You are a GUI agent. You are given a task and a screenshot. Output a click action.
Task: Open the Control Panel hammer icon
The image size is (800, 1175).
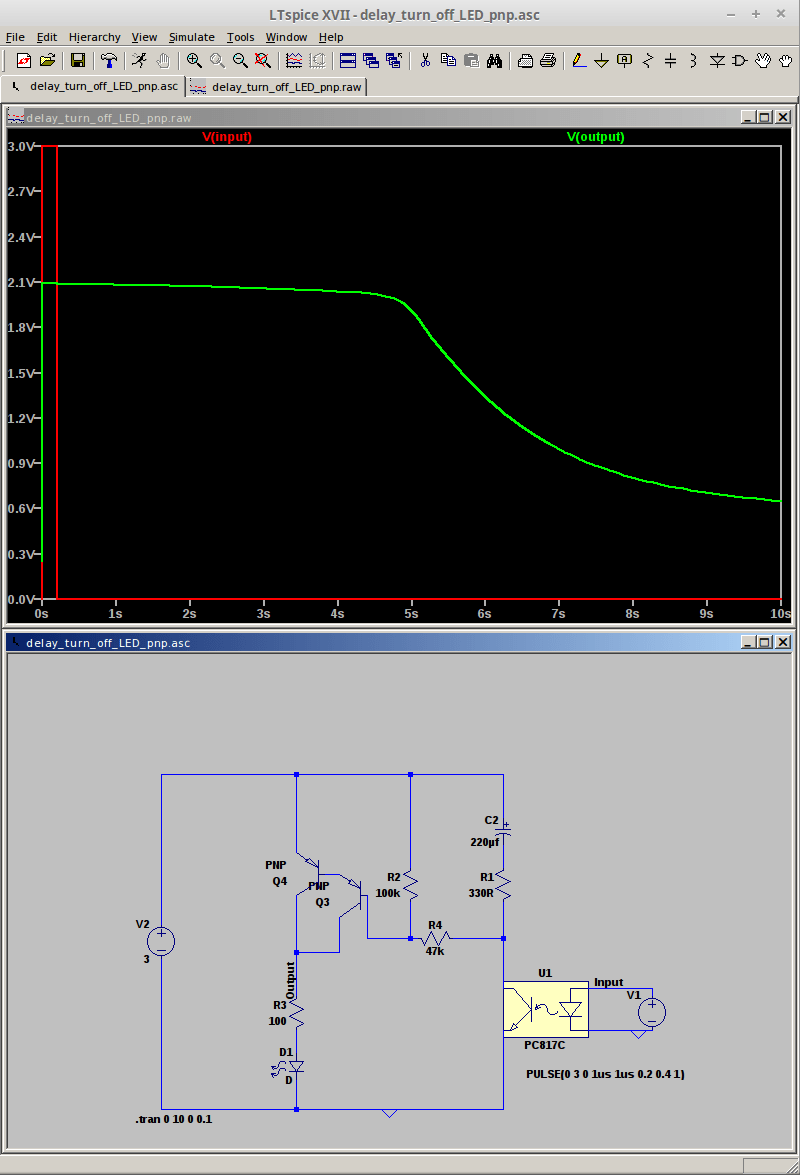click(x=109, y=61)
